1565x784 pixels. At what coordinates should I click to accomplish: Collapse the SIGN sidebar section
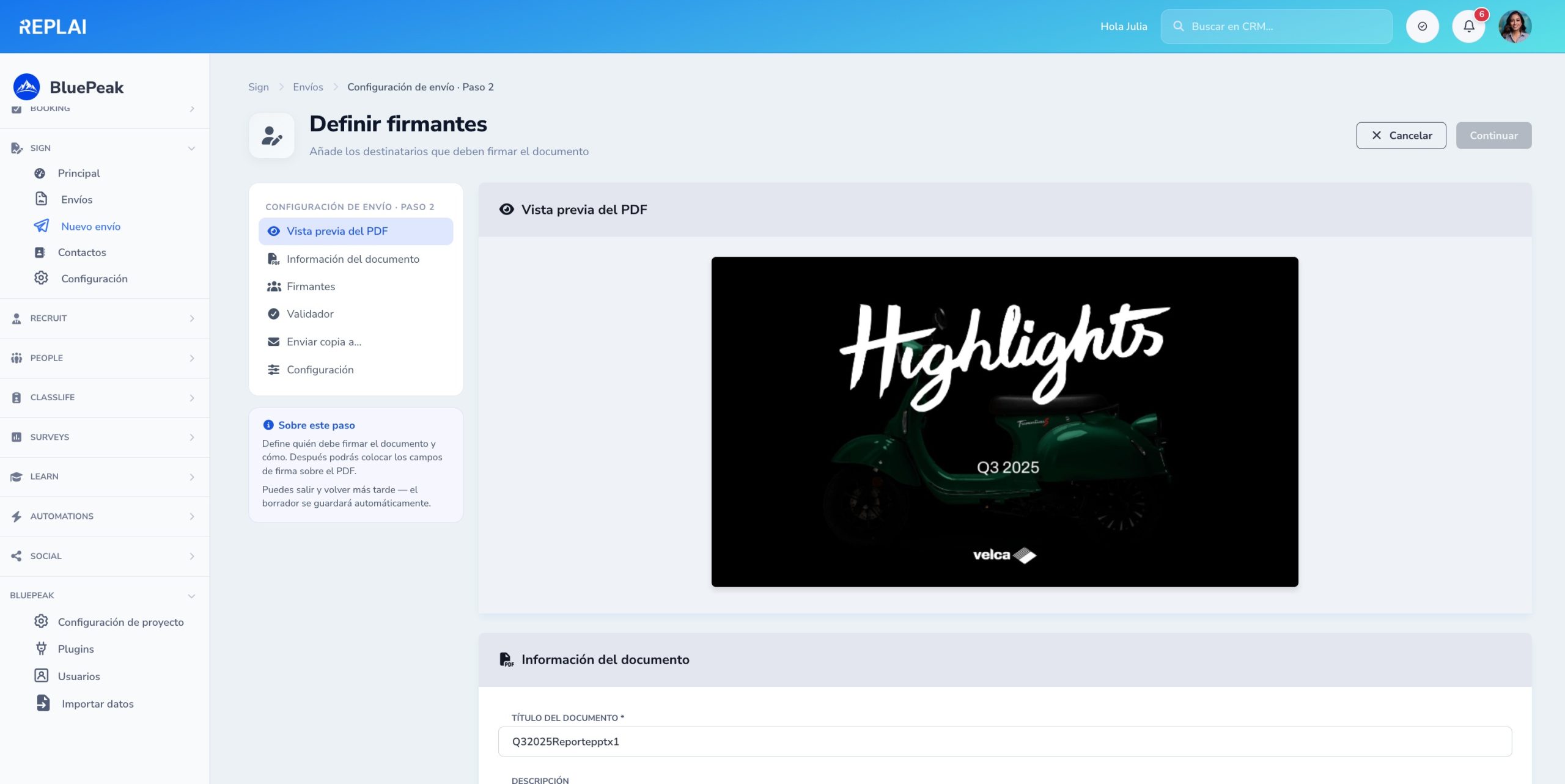191,148
